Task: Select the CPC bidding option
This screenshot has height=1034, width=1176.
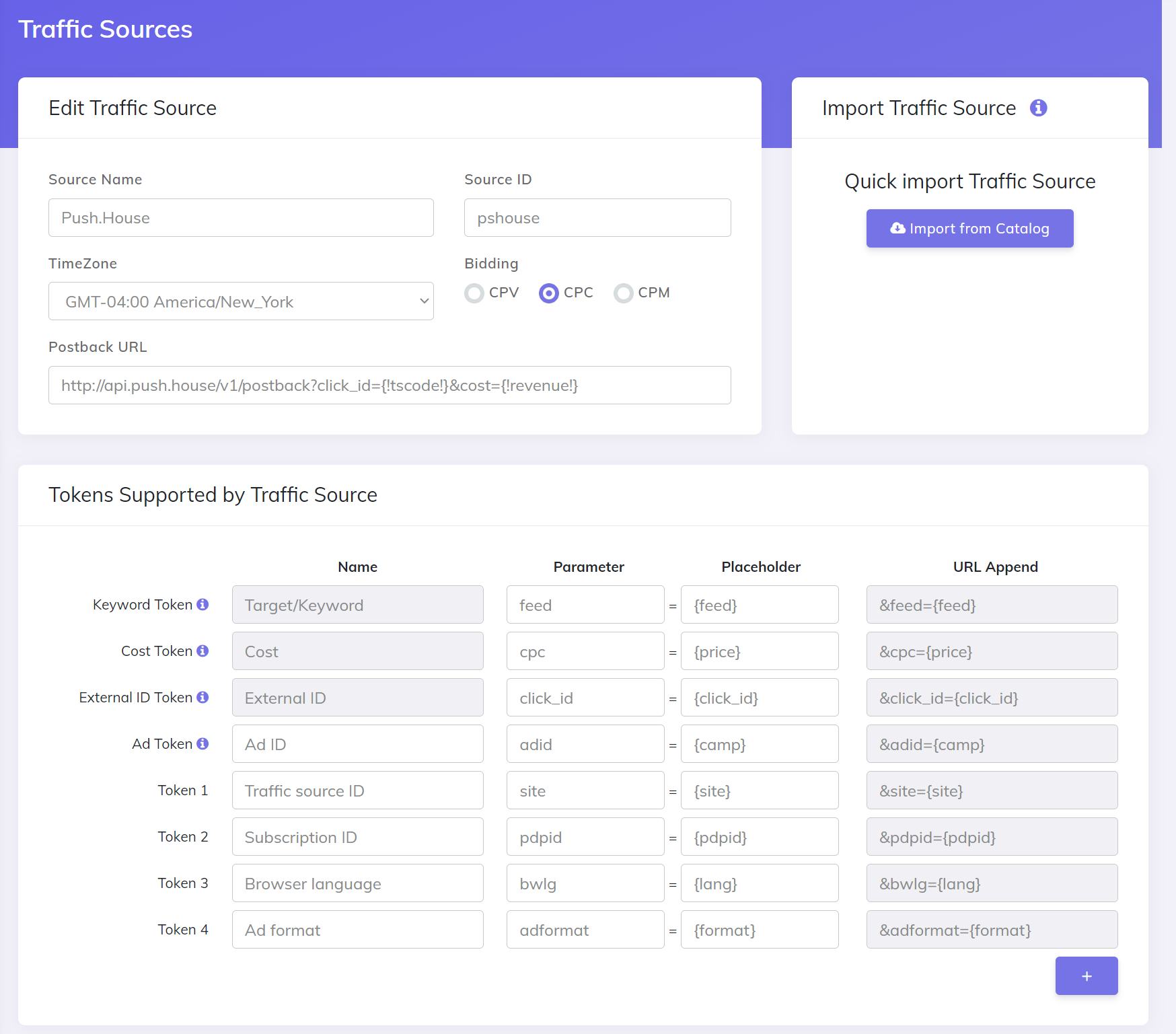Action: click(549, 293)
